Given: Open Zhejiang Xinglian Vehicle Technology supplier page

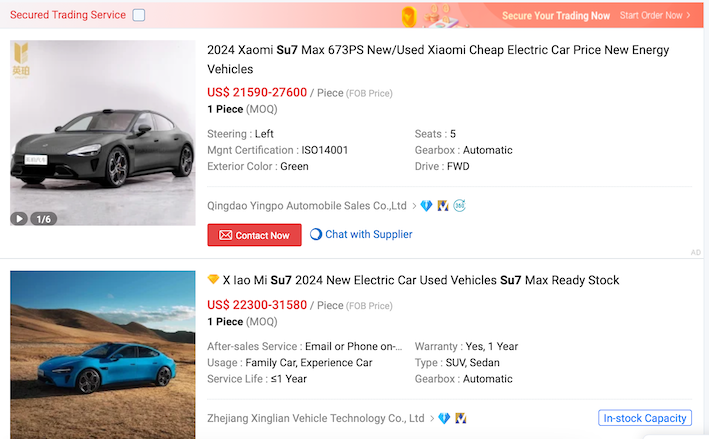Looking at the screenshot, I should click(x=315, y=418).
